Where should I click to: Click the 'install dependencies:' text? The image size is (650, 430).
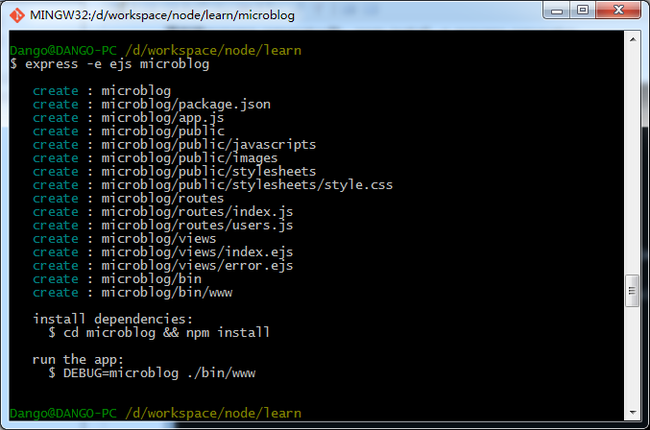coord(113,319)
